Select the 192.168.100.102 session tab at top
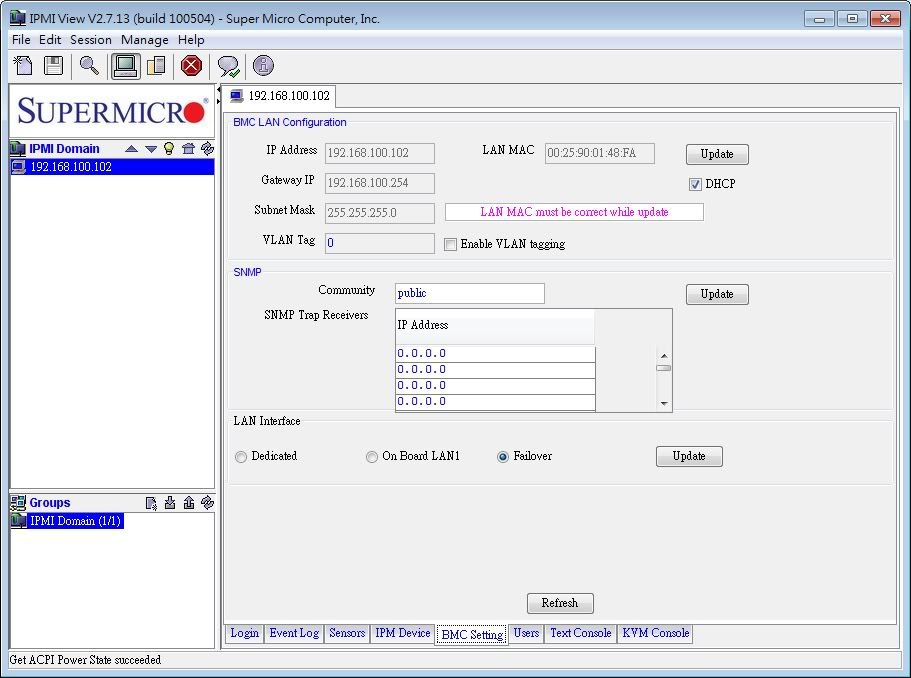The width and height of the screenshot is (911, 678). (x=280, y=96)
